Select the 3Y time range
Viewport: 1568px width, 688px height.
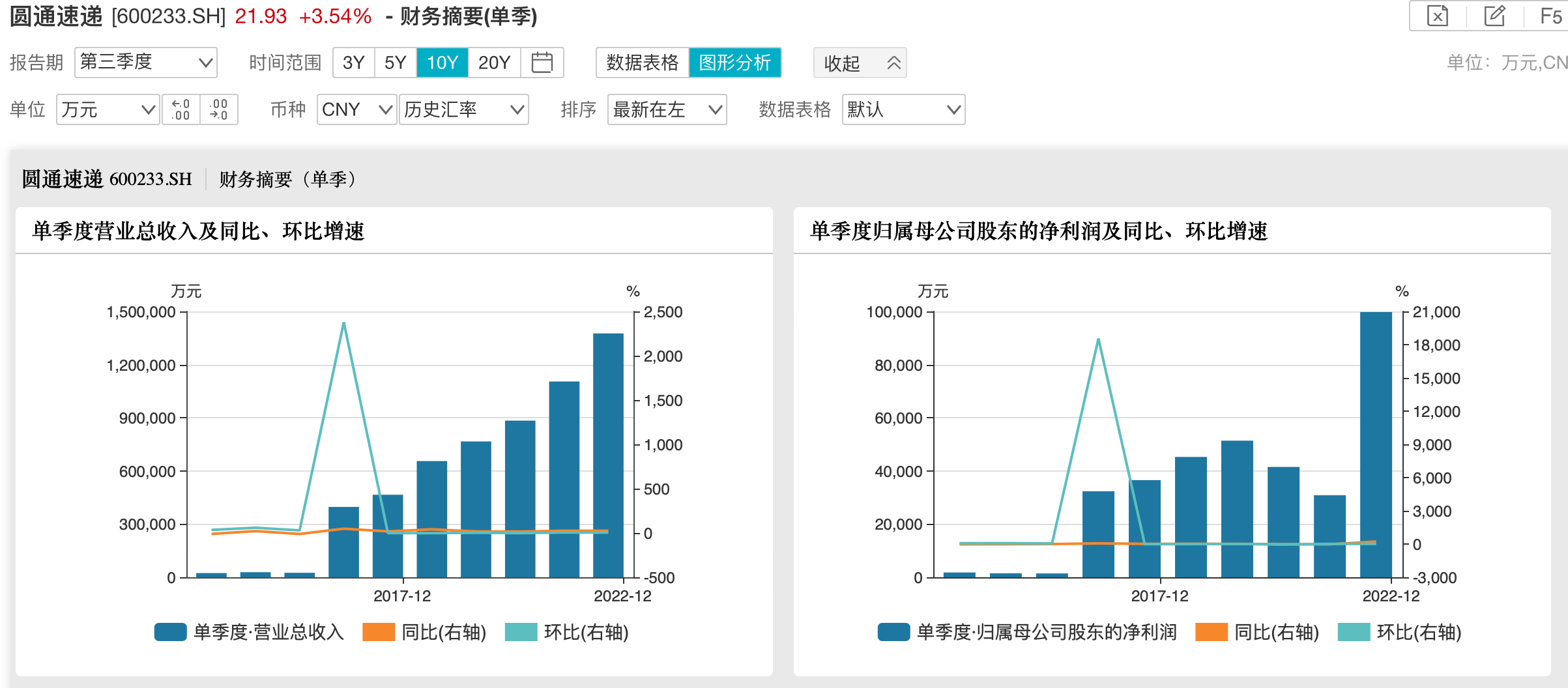[353, 63]
